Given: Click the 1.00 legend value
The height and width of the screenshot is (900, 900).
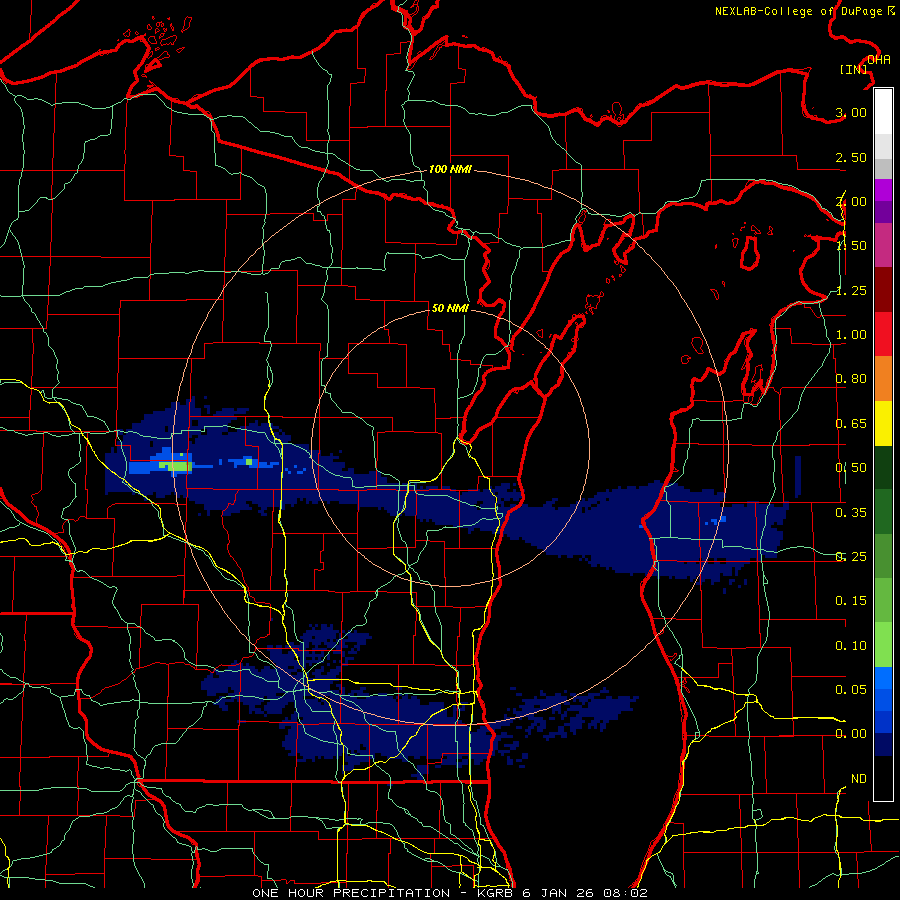Looking at the screenshot, I should pos(851,335).
